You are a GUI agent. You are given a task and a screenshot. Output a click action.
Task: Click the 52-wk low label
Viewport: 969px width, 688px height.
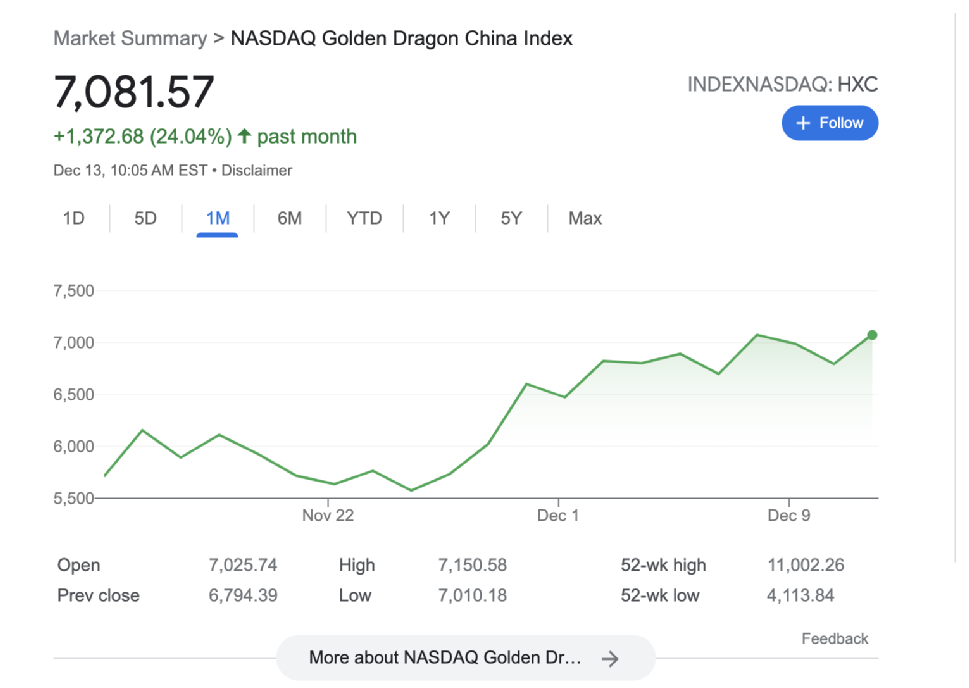[660, 595]
